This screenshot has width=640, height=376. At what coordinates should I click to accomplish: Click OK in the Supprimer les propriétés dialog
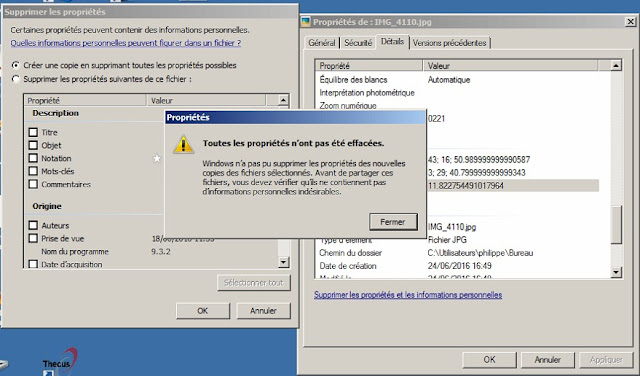(x=203, y=311)
